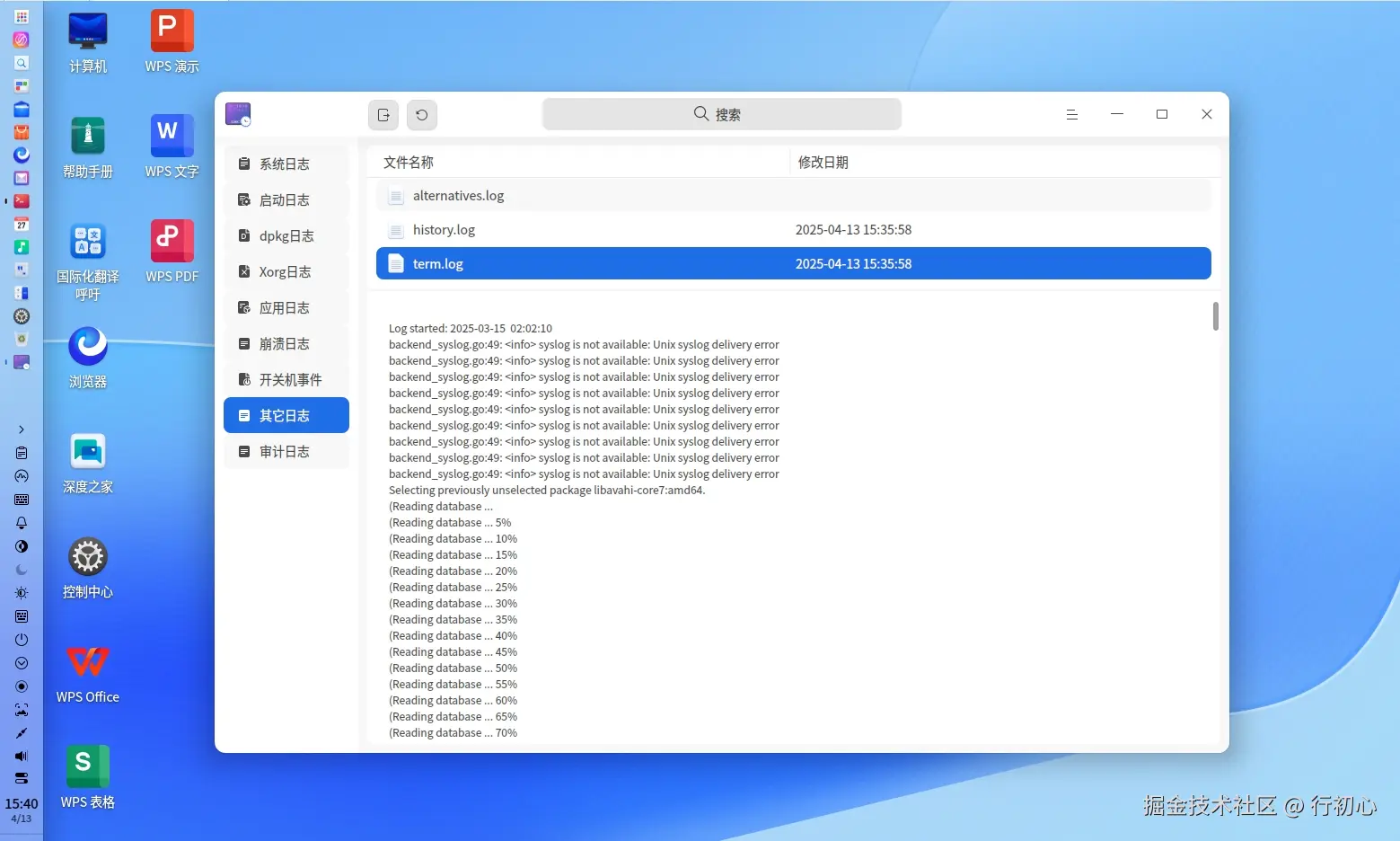The width and height of the screenshot is (1400, 841).
Task: Open WPS 文字 desktop icon
Action: click(172, 147)
